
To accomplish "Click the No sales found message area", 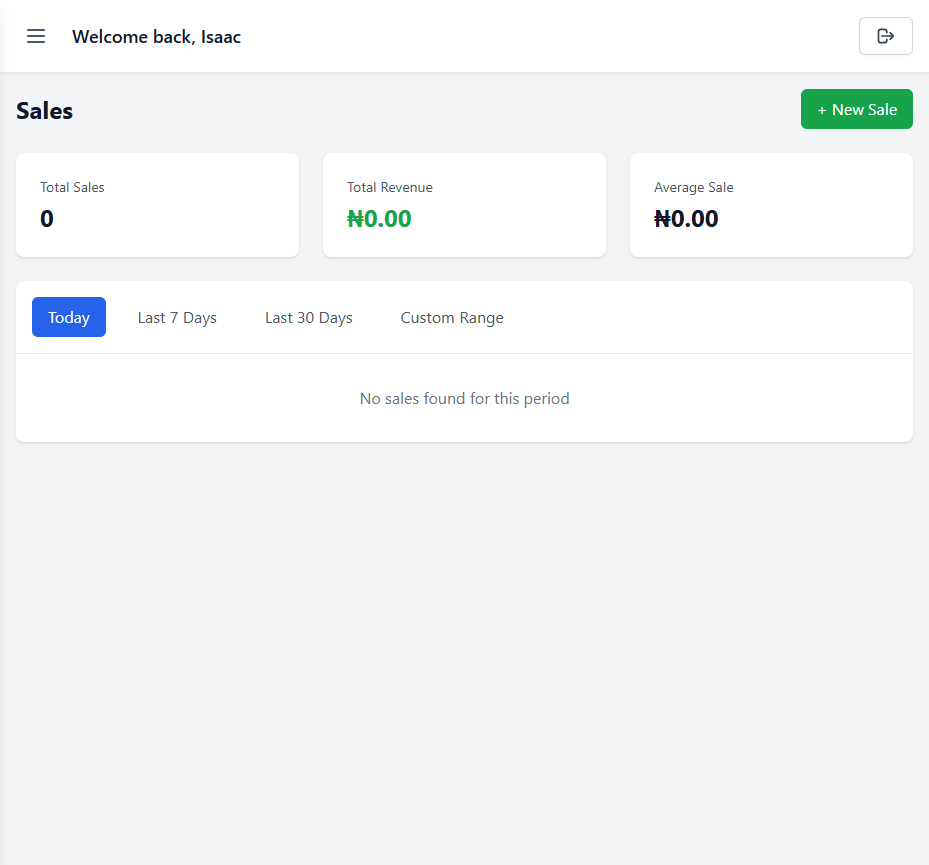I will point(464,398).
